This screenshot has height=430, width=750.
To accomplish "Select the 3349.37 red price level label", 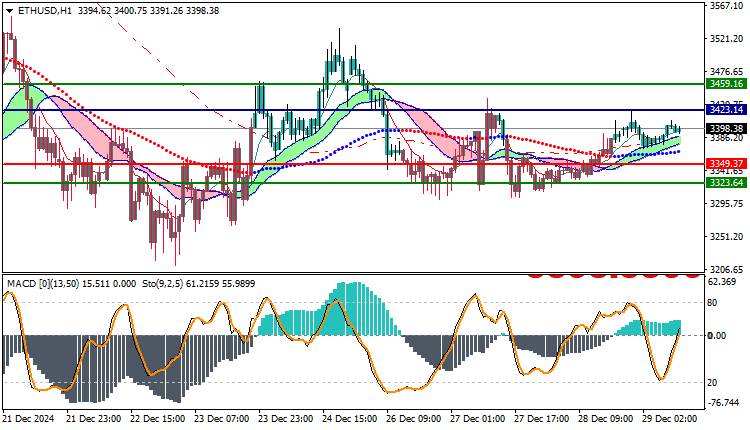I will [727, 164].
